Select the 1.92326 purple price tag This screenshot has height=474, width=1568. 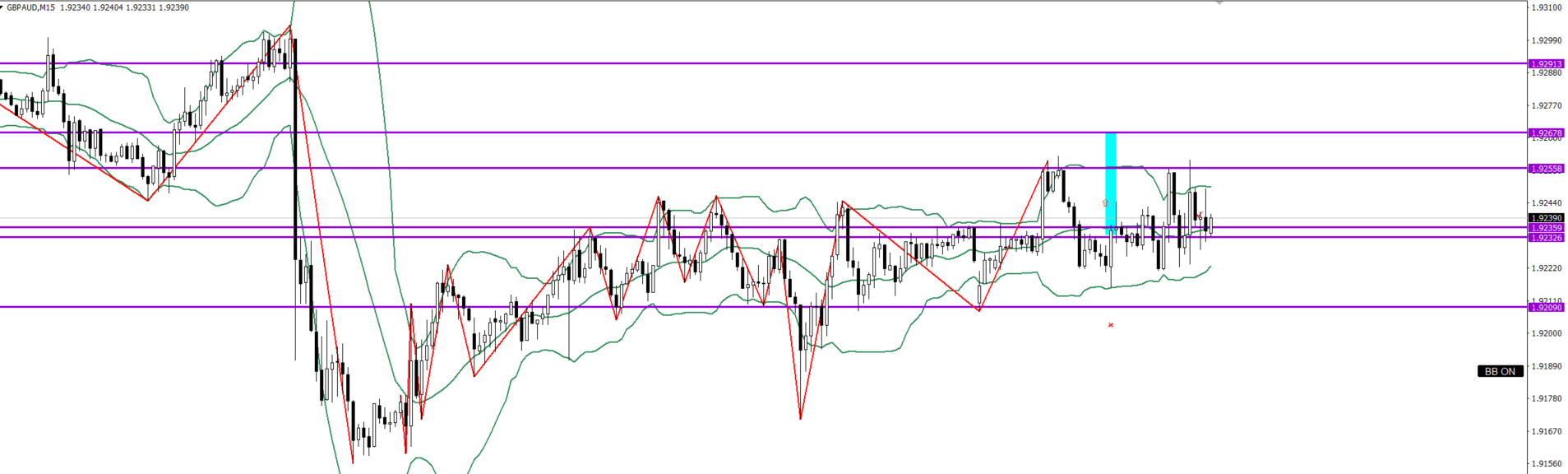(1546, 238)
